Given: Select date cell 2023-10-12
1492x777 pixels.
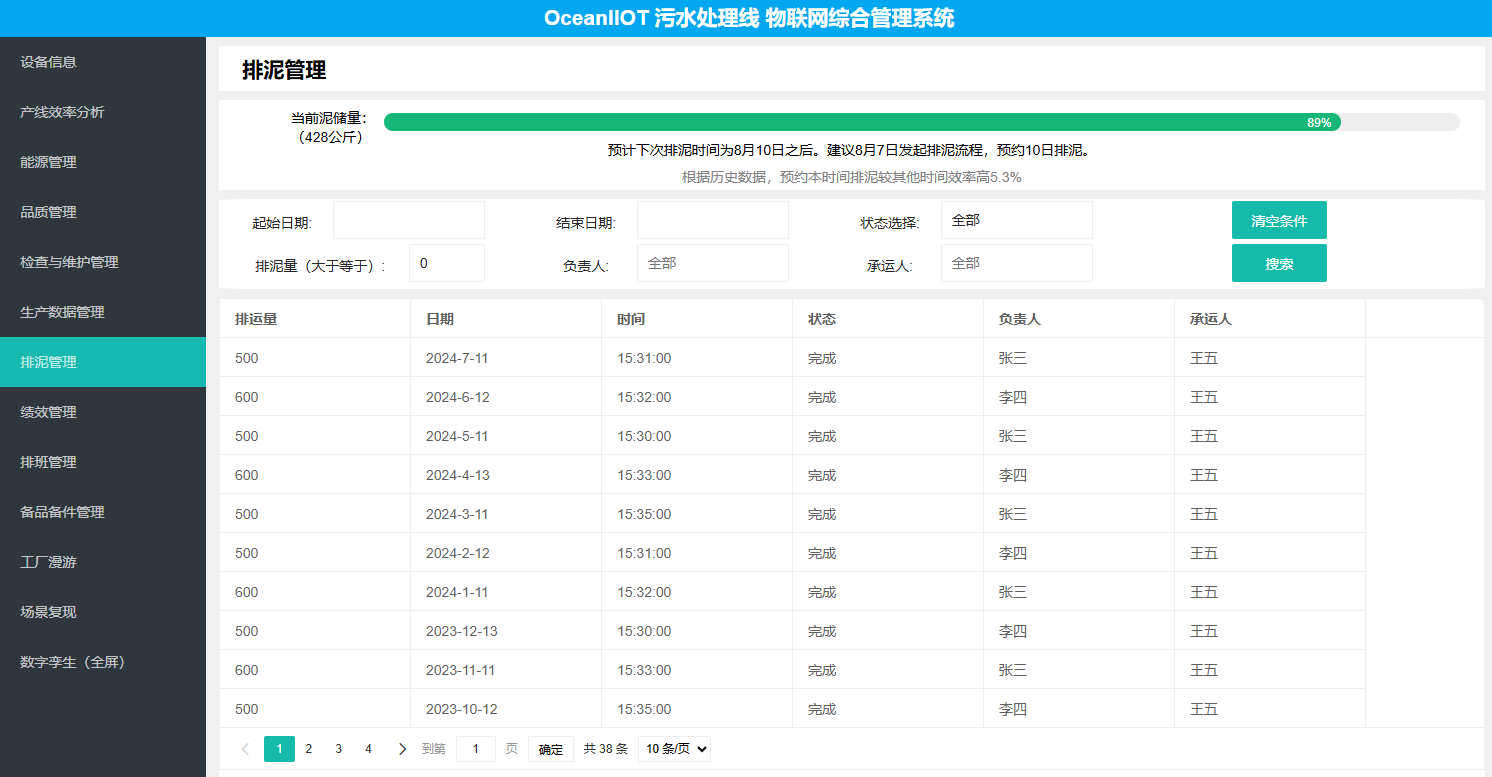Looking at the screenshot, I should 506,709.
